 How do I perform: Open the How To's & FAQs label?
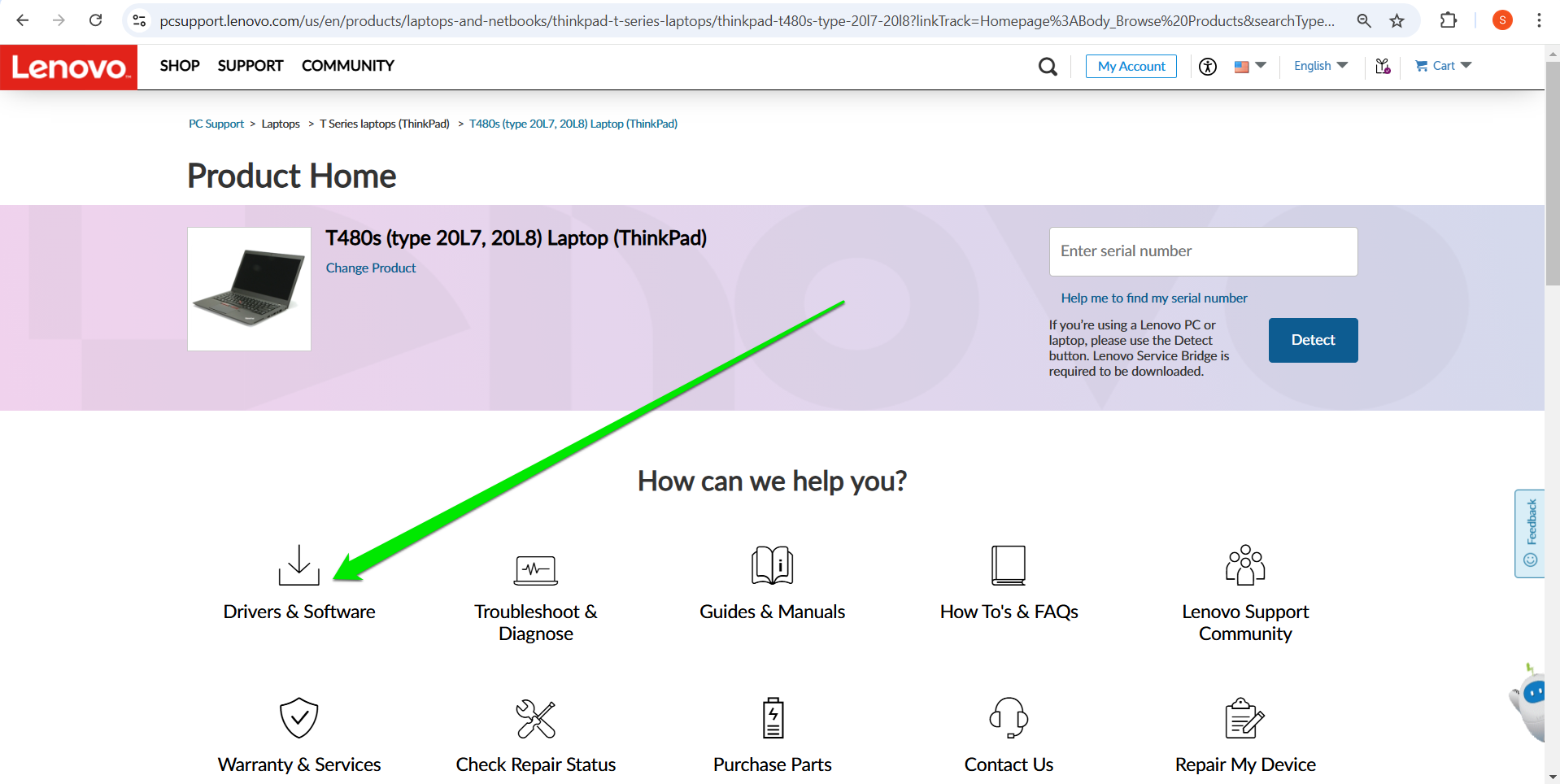tap(1009, 612)
